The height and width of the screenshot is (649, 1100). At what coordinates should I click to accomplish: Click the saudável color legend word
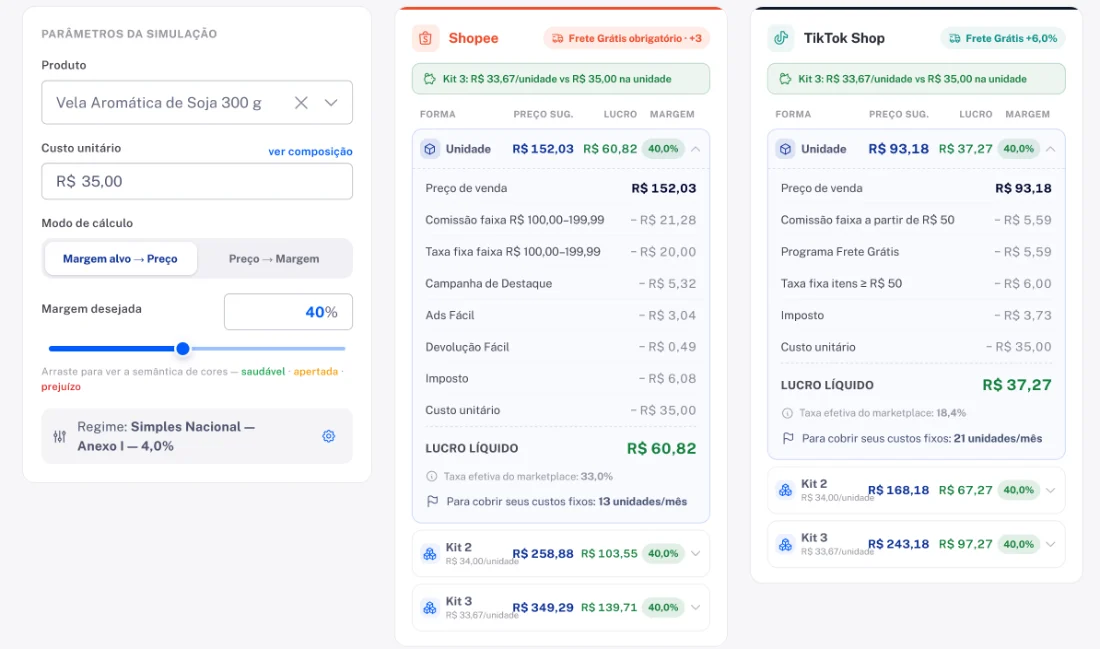[x=263, y=372]
